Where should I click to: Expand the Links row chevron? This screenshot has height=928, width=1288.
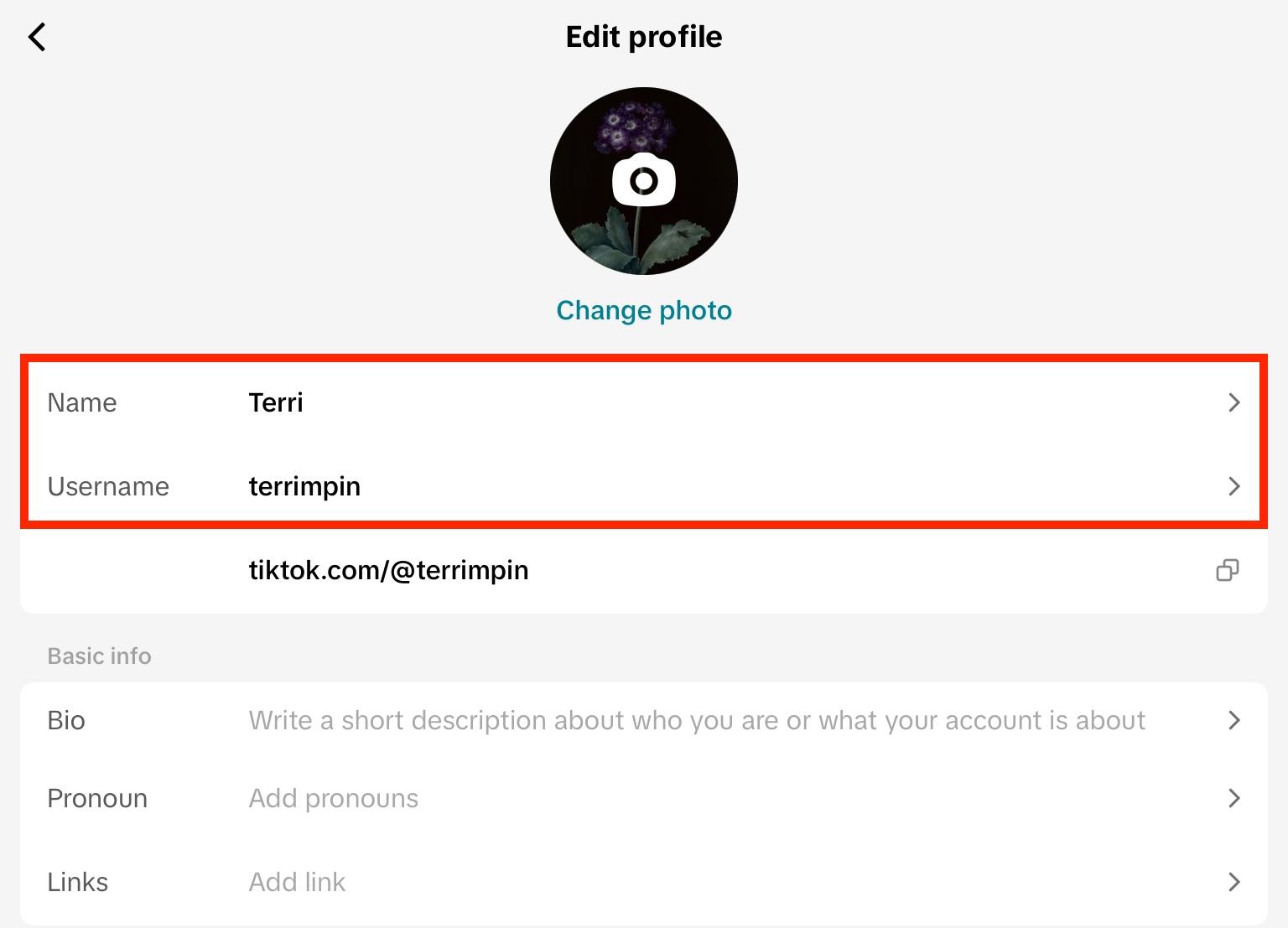click(x=1233, y=882)
